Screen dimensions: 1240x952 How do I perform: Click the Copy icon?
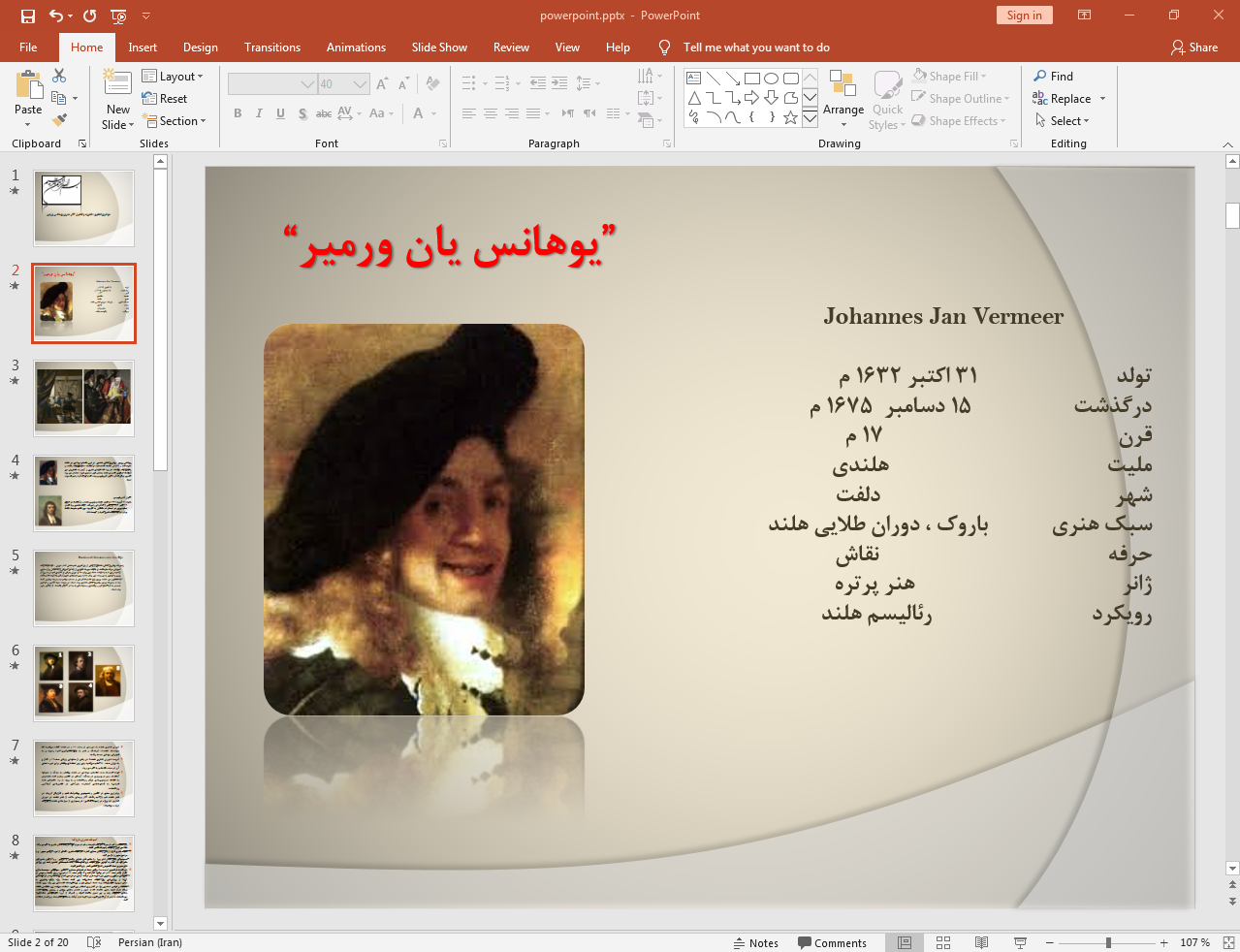(59, 98)
